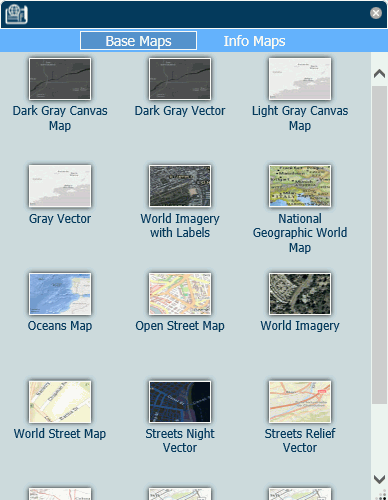Close the basemap gallery panel
This screenshot has height=500, width=388.
pos(376,13)
